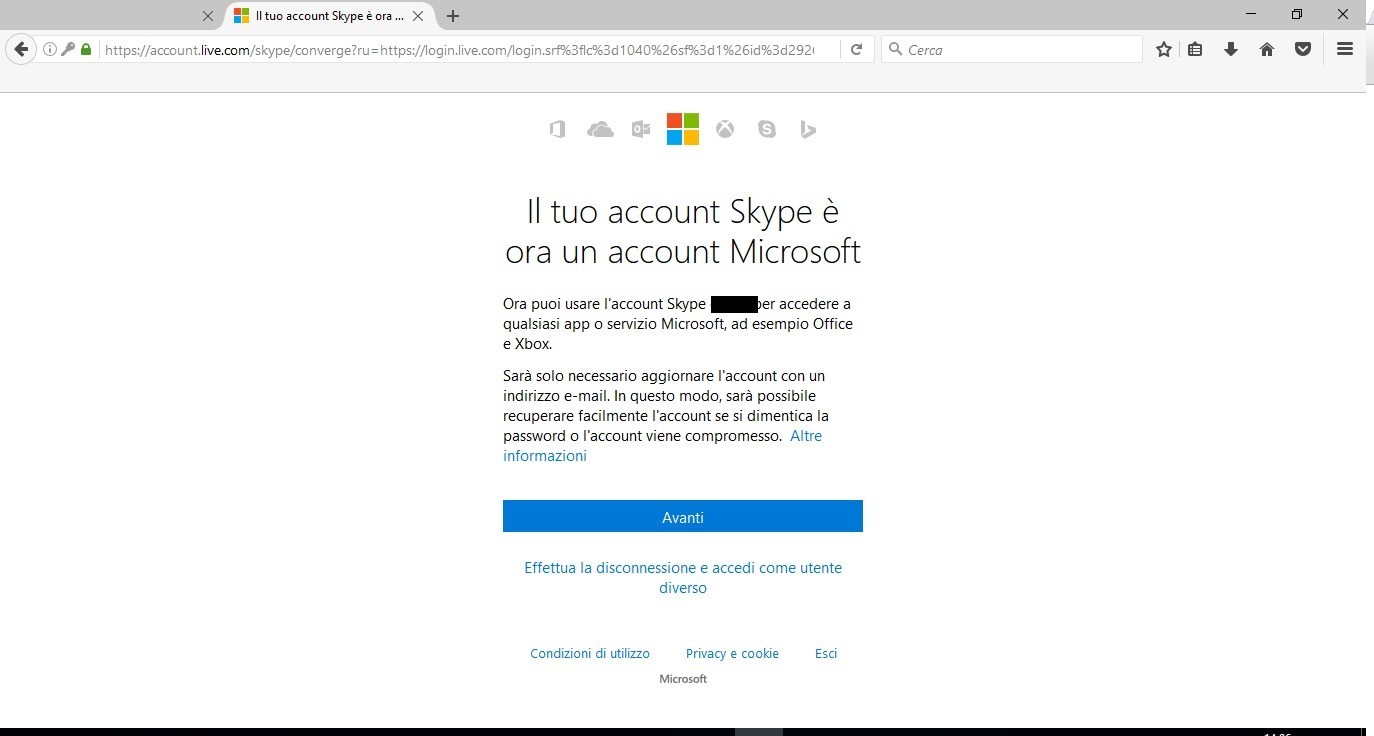This screenshot has height=736, width=1374.
Task: Click the blue Avanti button
Action: pyautogui.click(x=683, y=517)
